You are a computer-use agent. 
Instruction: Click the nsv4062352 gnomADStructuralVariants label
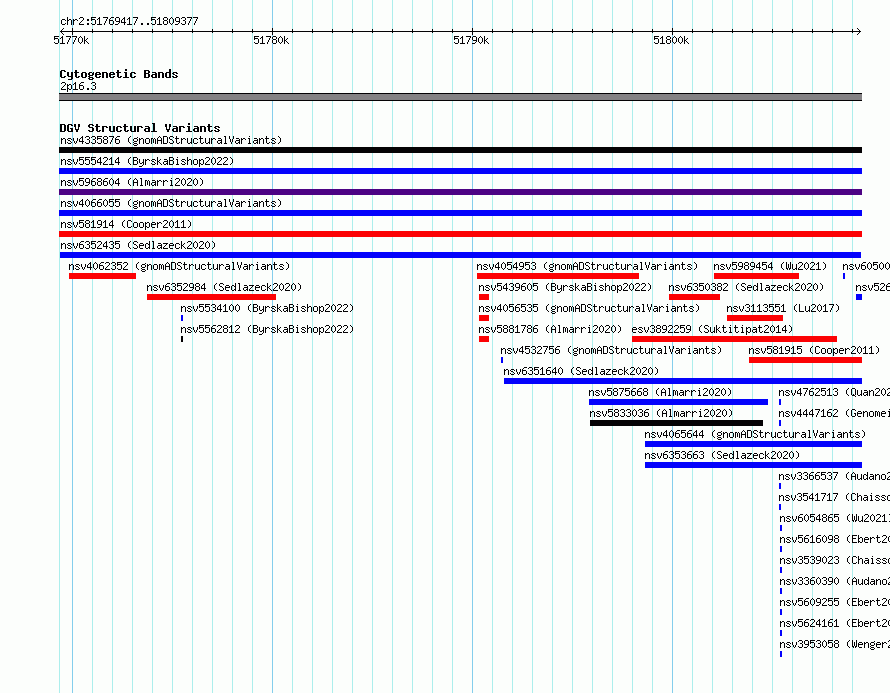point(179,266)
